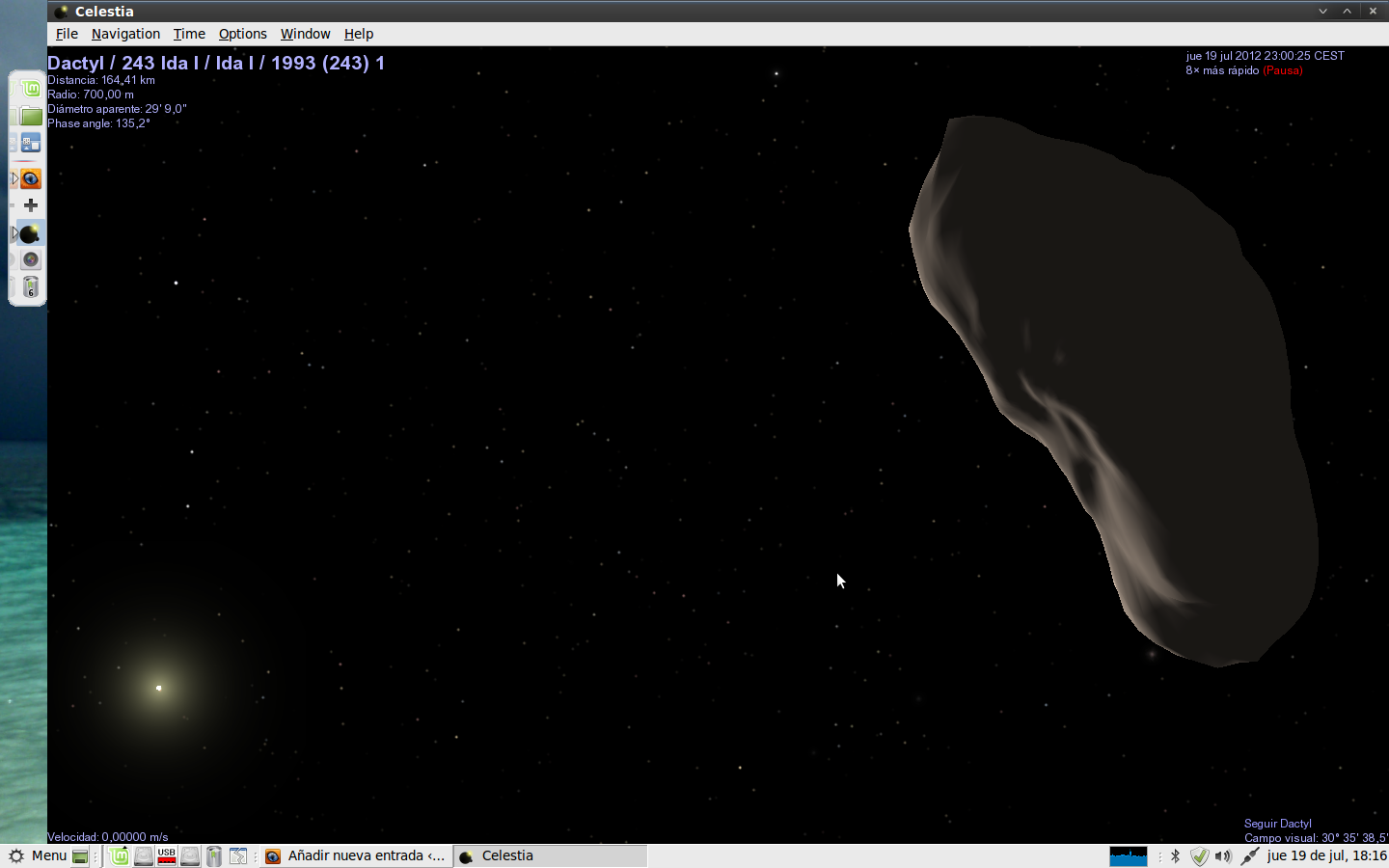Viewport: 1389px width, 868px height.
Task: Expand the Time menu
Action: coord(189,34)
